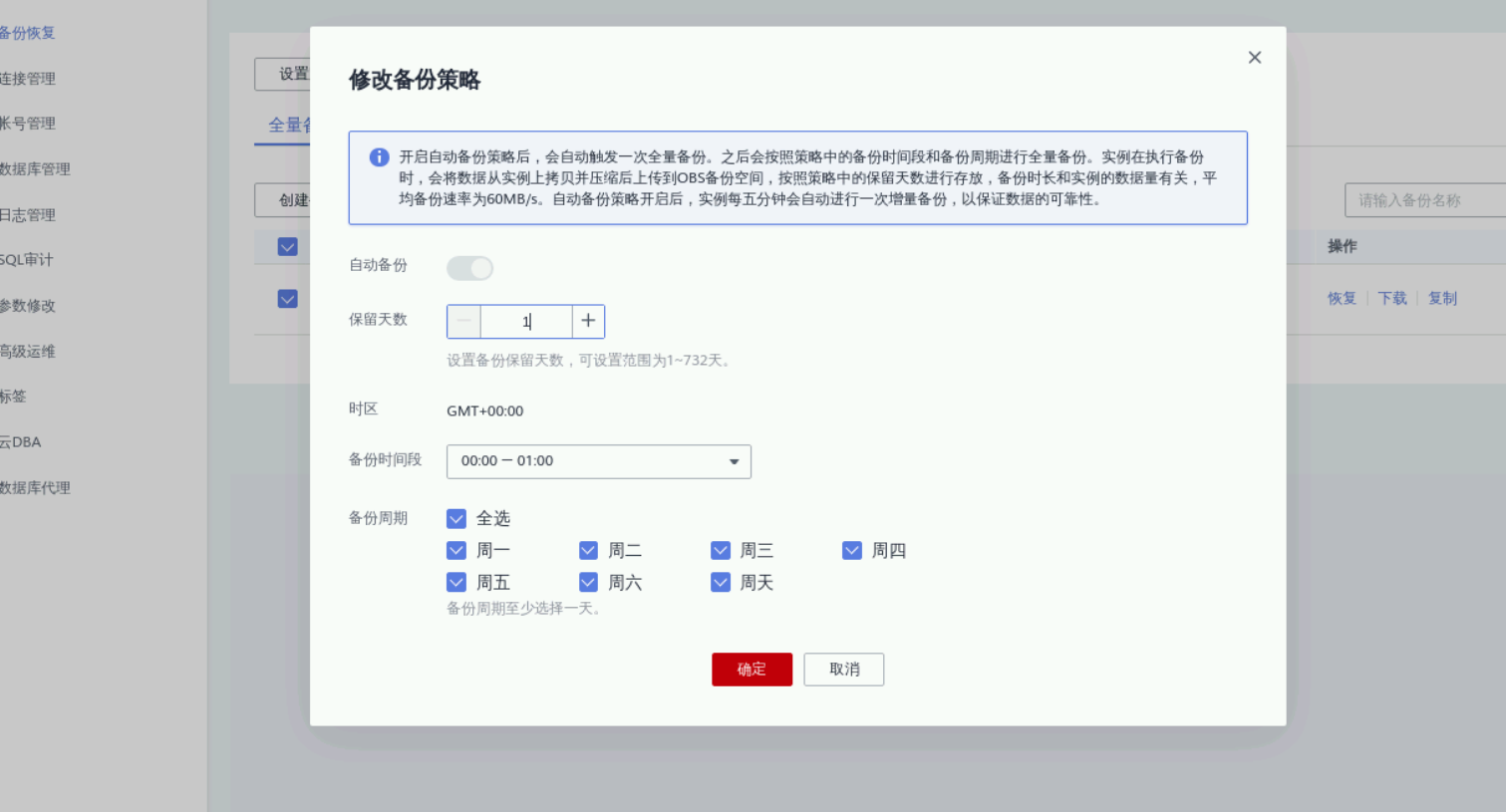
Task: Click the GMT+00:00 timezone value
Action: [x=485, y=410]
